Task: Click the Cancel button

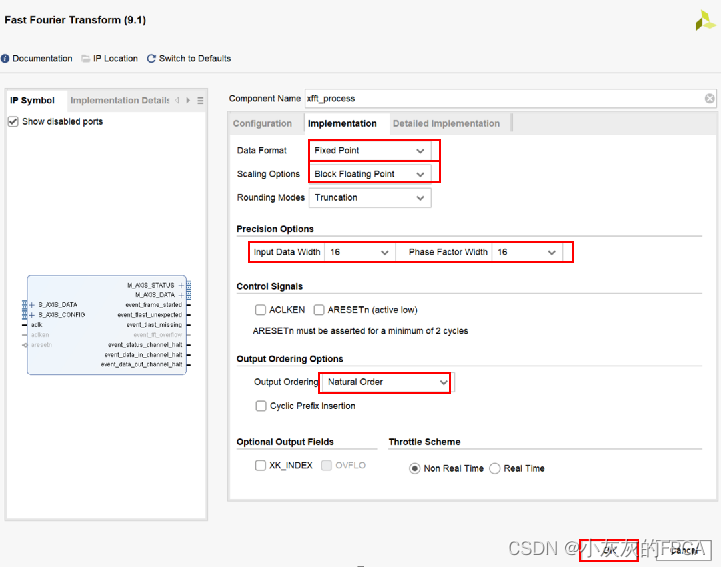Action: click(x=684, y=550)
